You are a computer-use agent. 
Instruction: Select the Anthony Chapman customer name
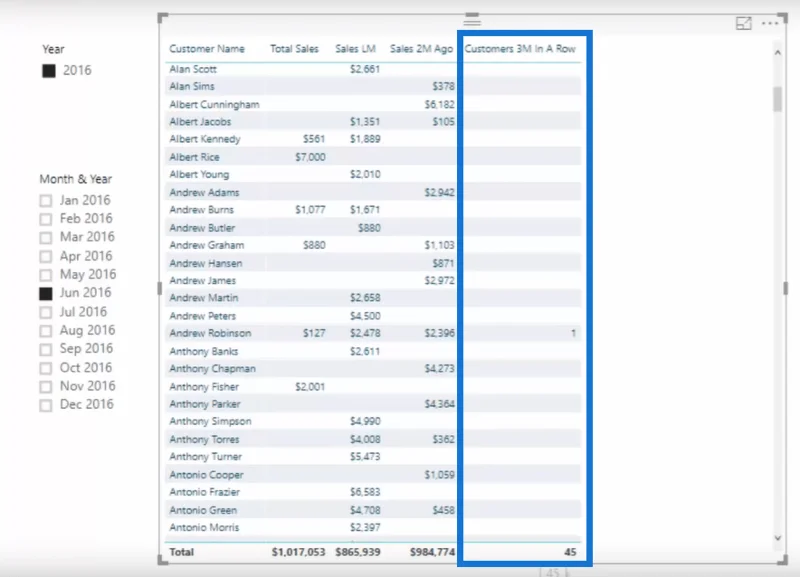[x=212, y=368]
